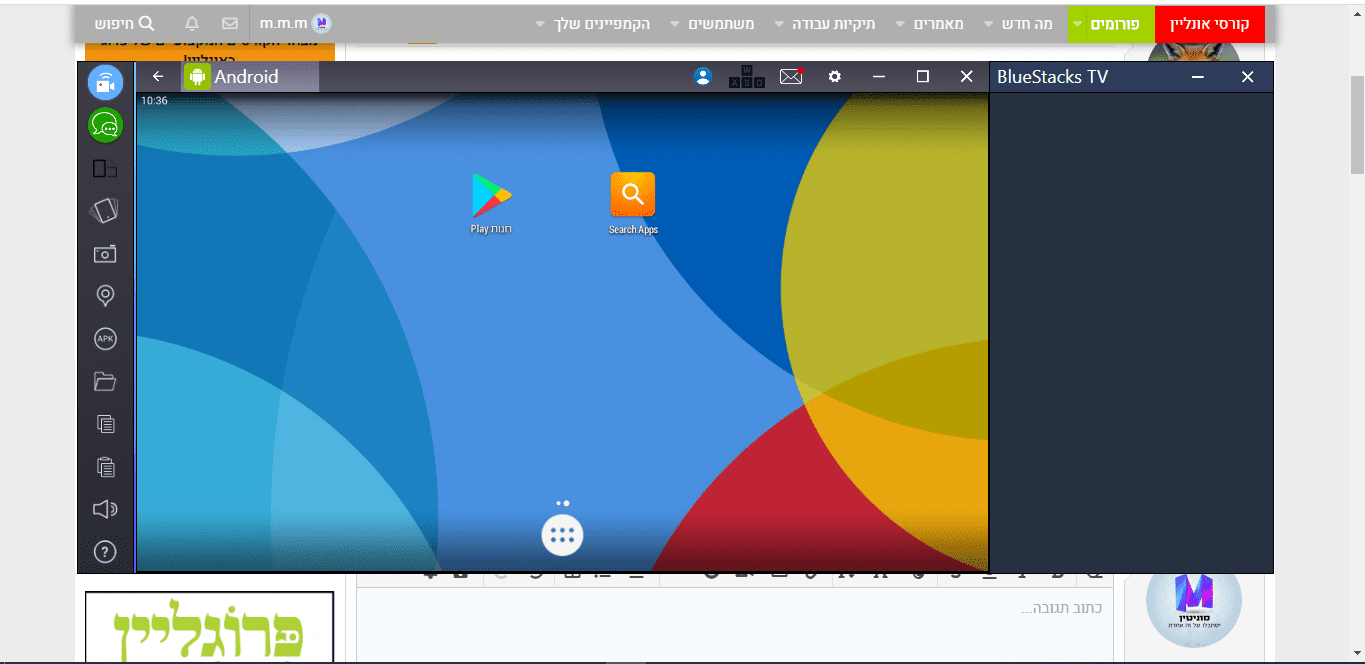The width and height of the screenshot is (1365, 664).
Task: Open the מאמרים menu item
Action: (939, 23)
